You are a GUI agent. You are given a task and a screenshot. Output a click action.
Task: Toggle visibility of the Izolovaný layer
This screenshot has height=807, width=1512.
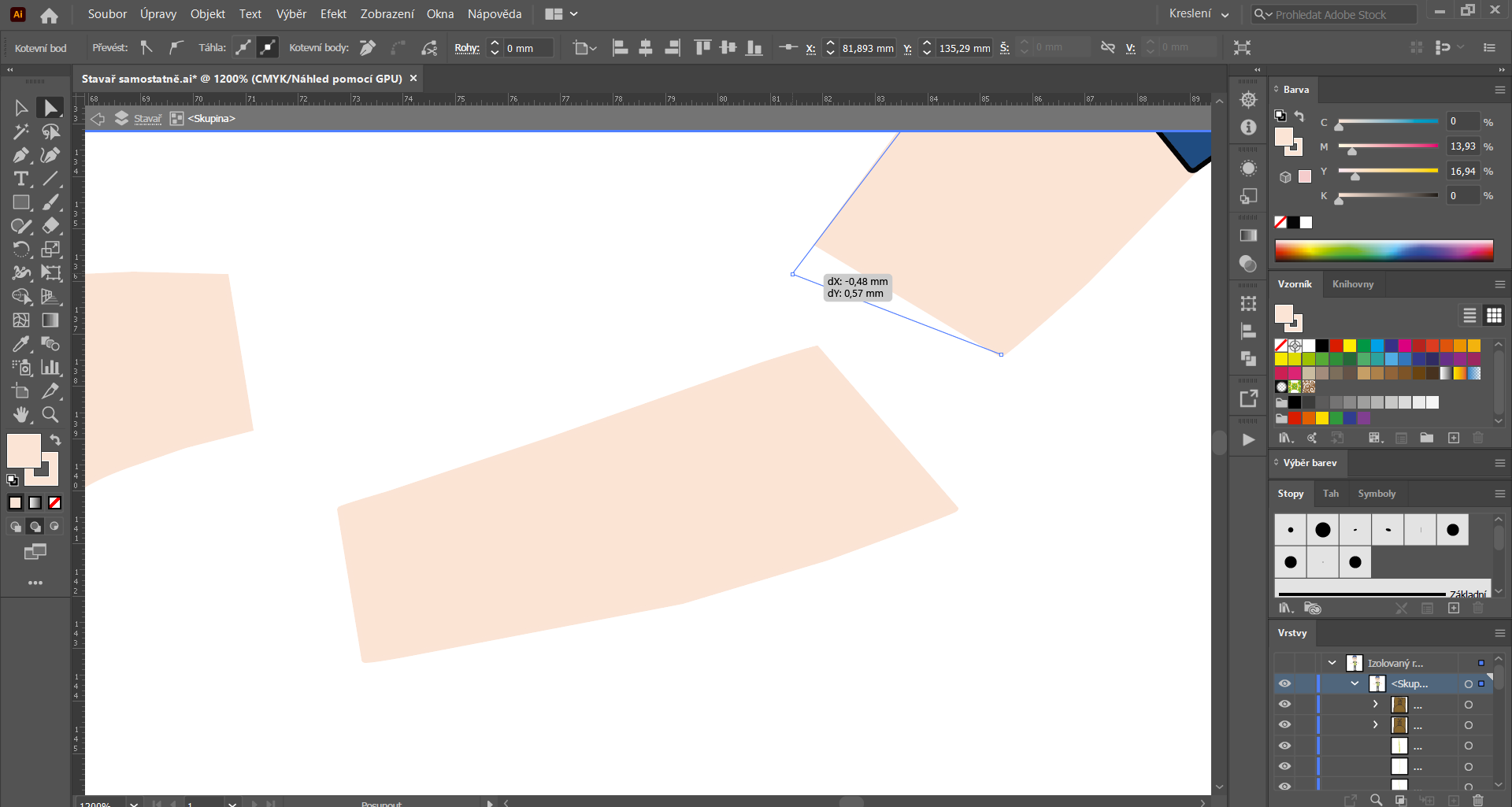pyautogui.click(x=1286, y=662)
